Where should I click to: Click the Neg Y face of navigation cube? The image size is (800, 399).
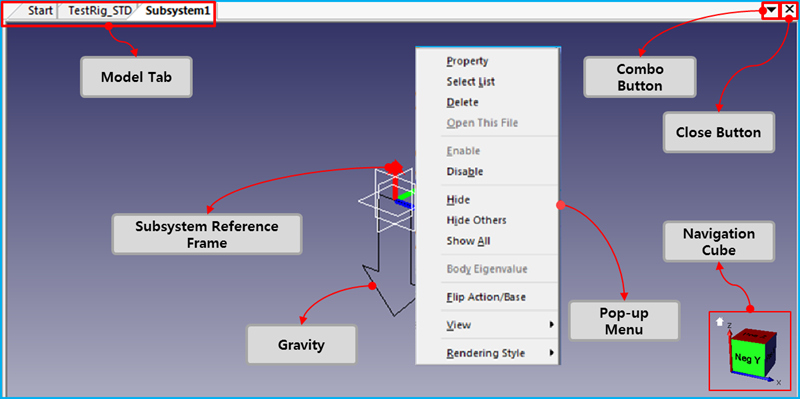click(x=748, y=359)
